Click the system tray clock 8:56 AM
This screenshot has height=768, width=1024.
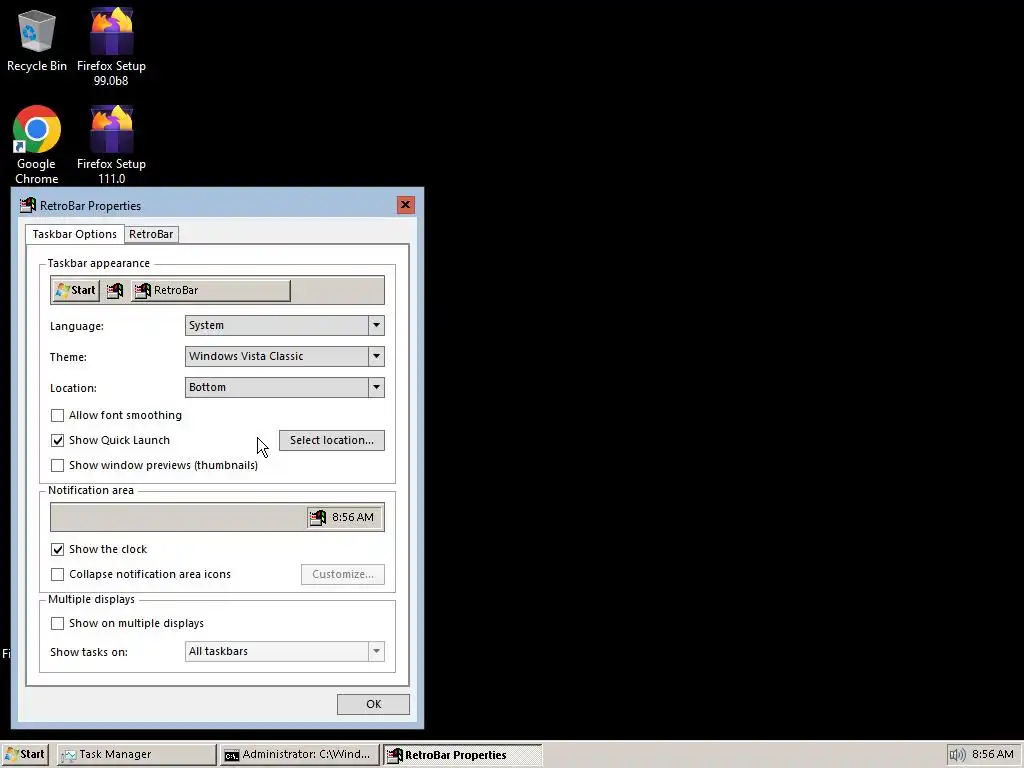pyautogui.click(x=993, y=754)
